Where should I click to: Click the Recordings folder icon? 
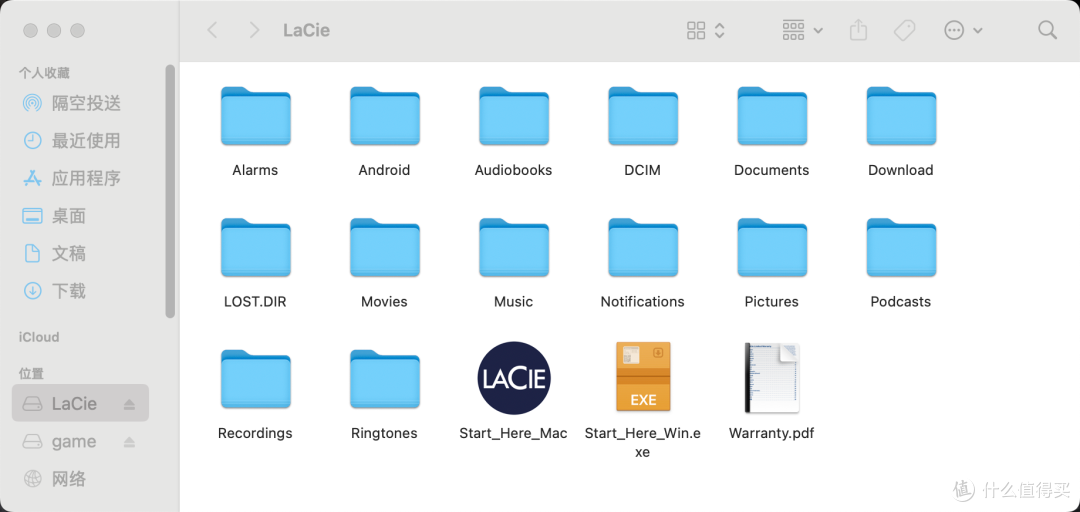click(x=256, y=380)
